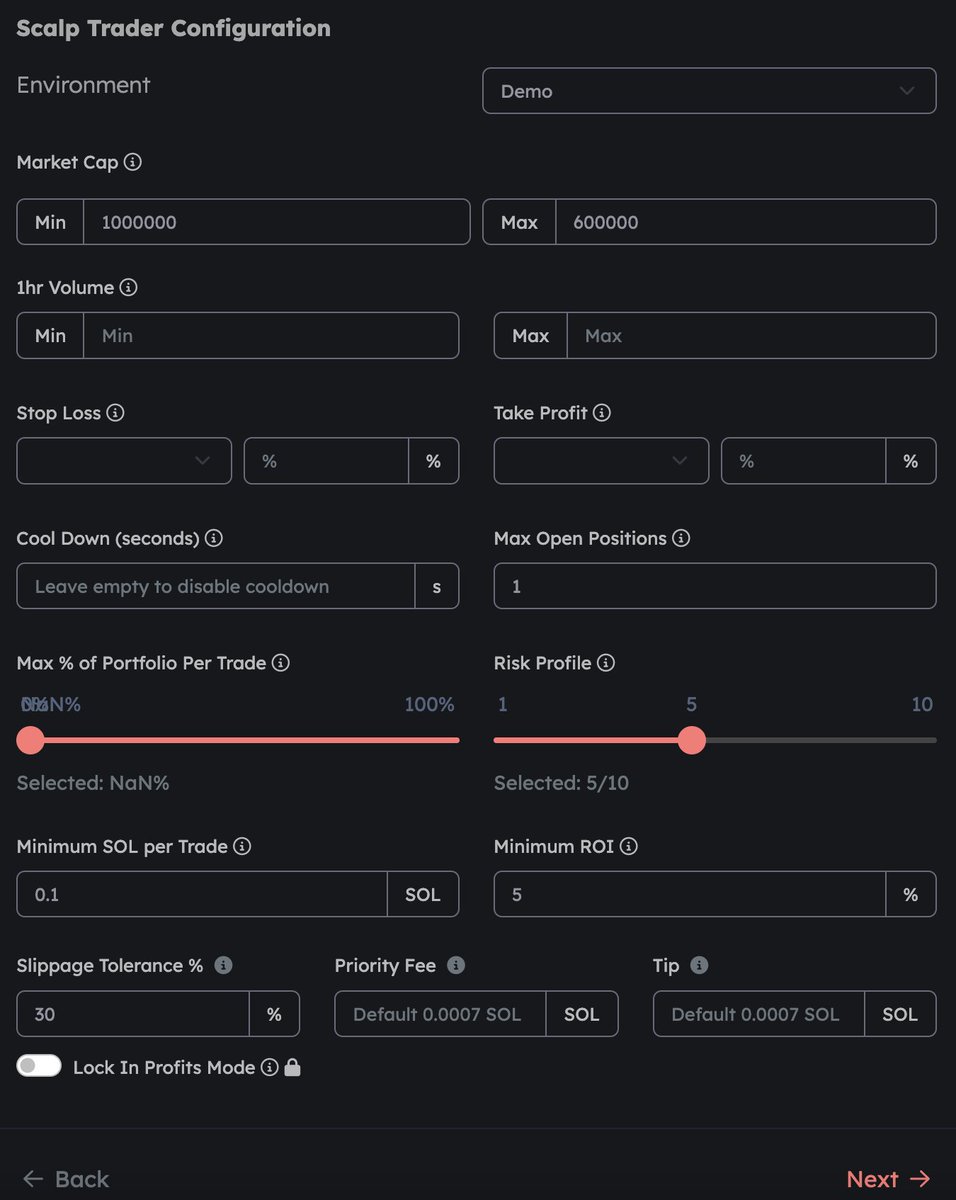Focus the Cool Down seconds field
The height and width of the screenshot is (1200, 956).
(x=216, y=586)
